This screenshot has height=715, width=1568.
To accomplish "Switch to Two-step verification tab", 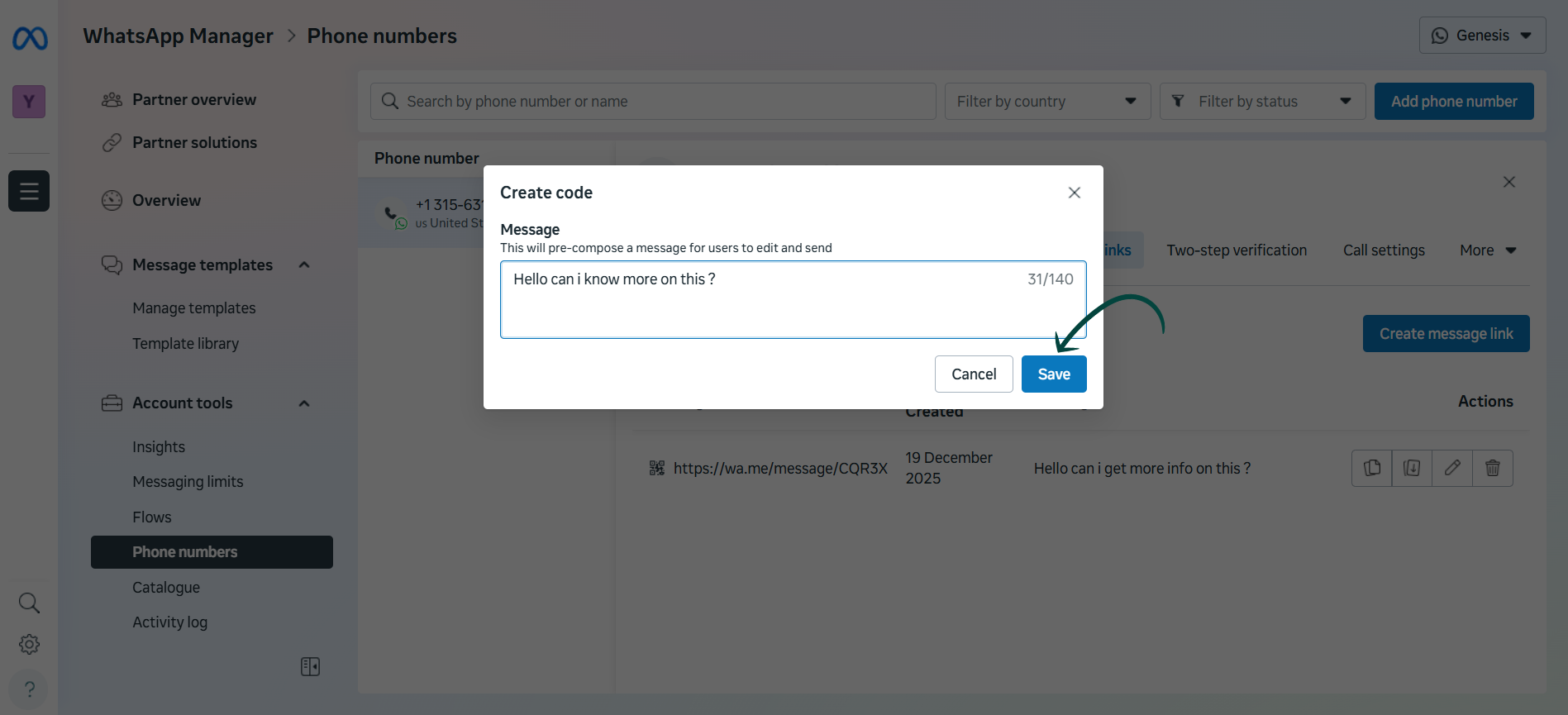I will click(1237, 250).
